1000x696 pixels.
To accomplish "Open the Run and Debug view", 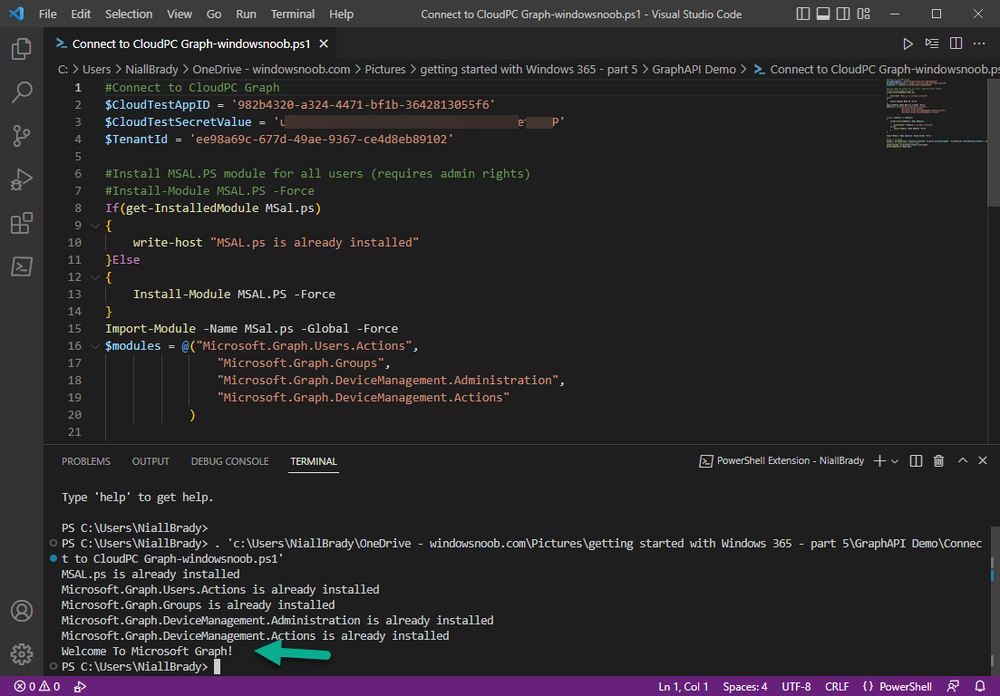I will pos(22,179).
